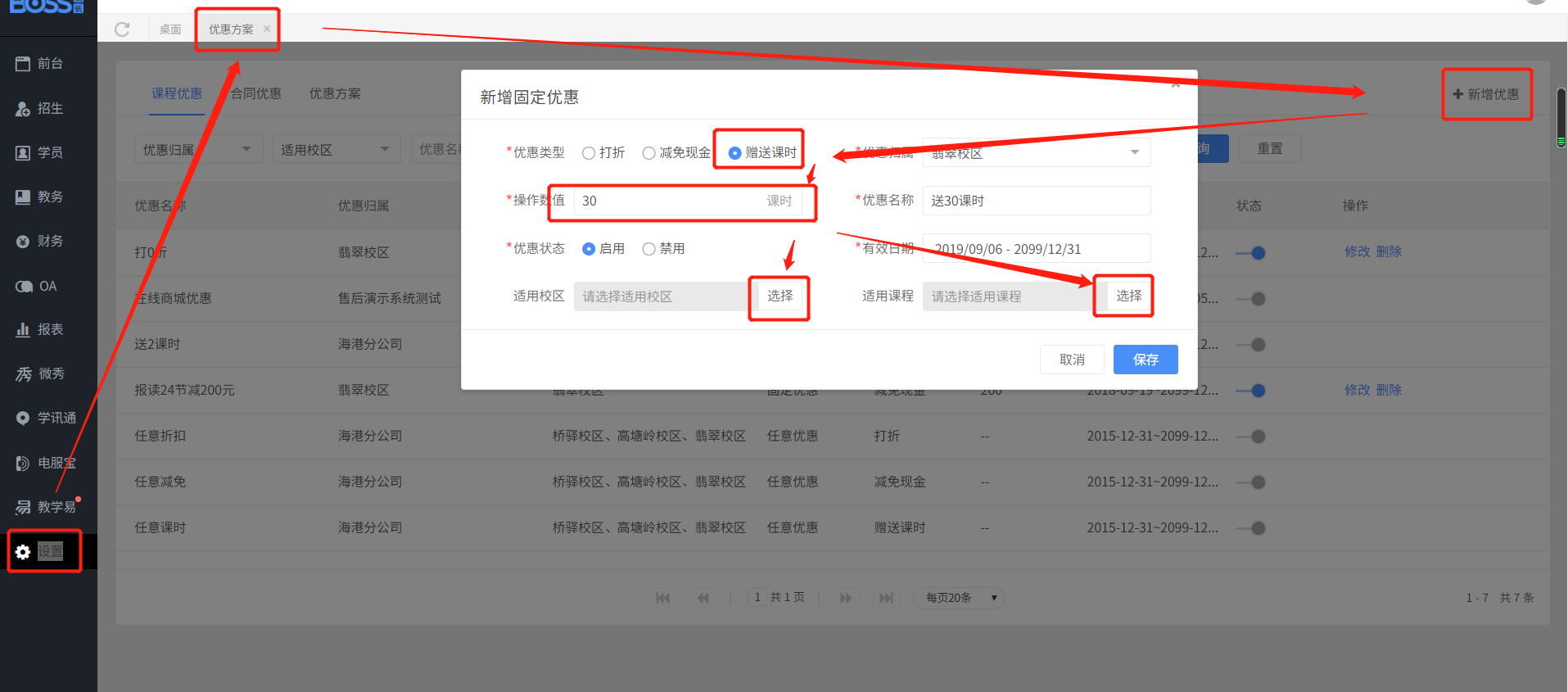Click the 请选择适用课程 field
Image resolution: width=1568 pixels, height=692 pixels.
tap(1014, 296)
